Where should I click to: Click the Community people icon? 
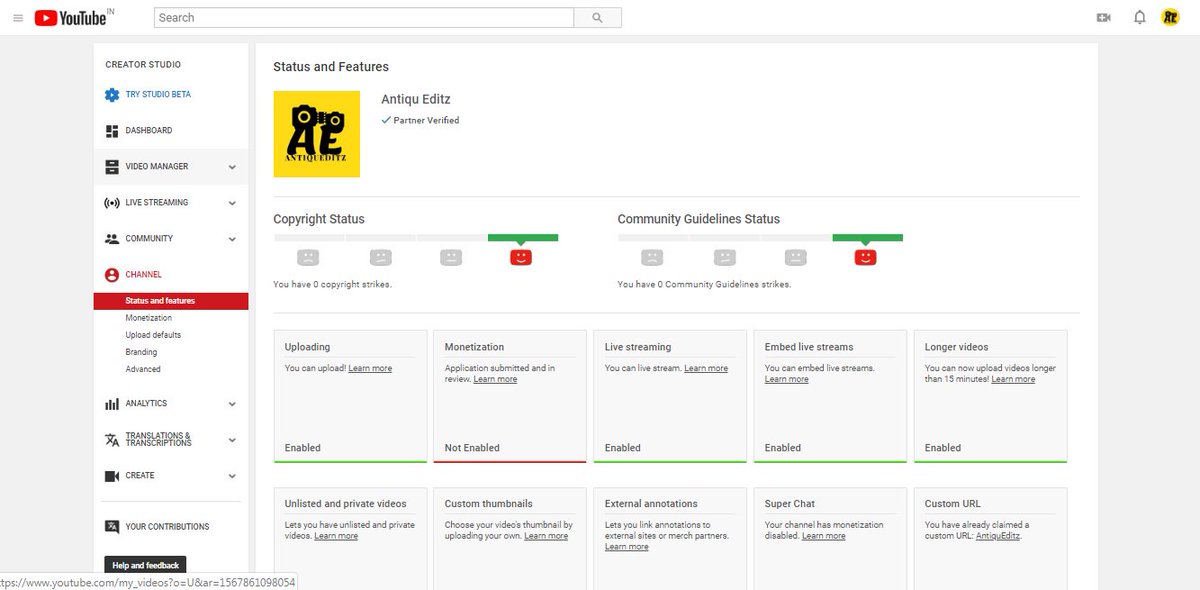[112, 239]
